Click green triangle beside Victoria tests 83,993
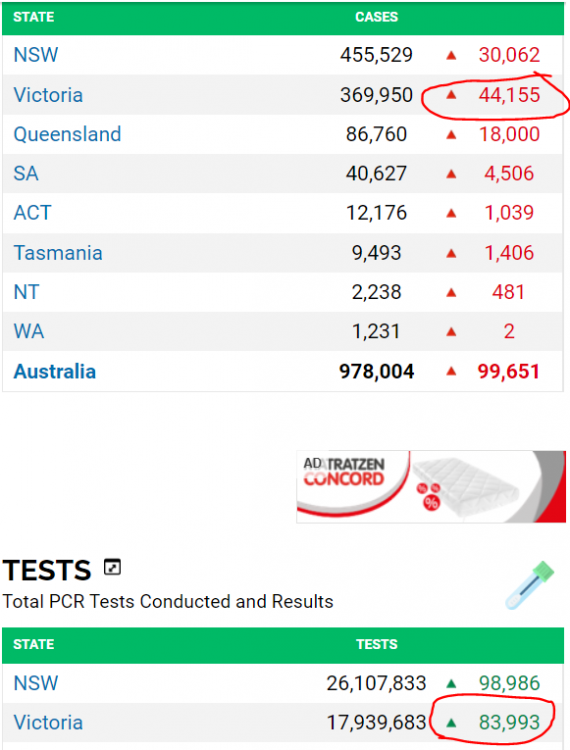The height and width of the screenshot is (750, 570). tap(451, 723)
